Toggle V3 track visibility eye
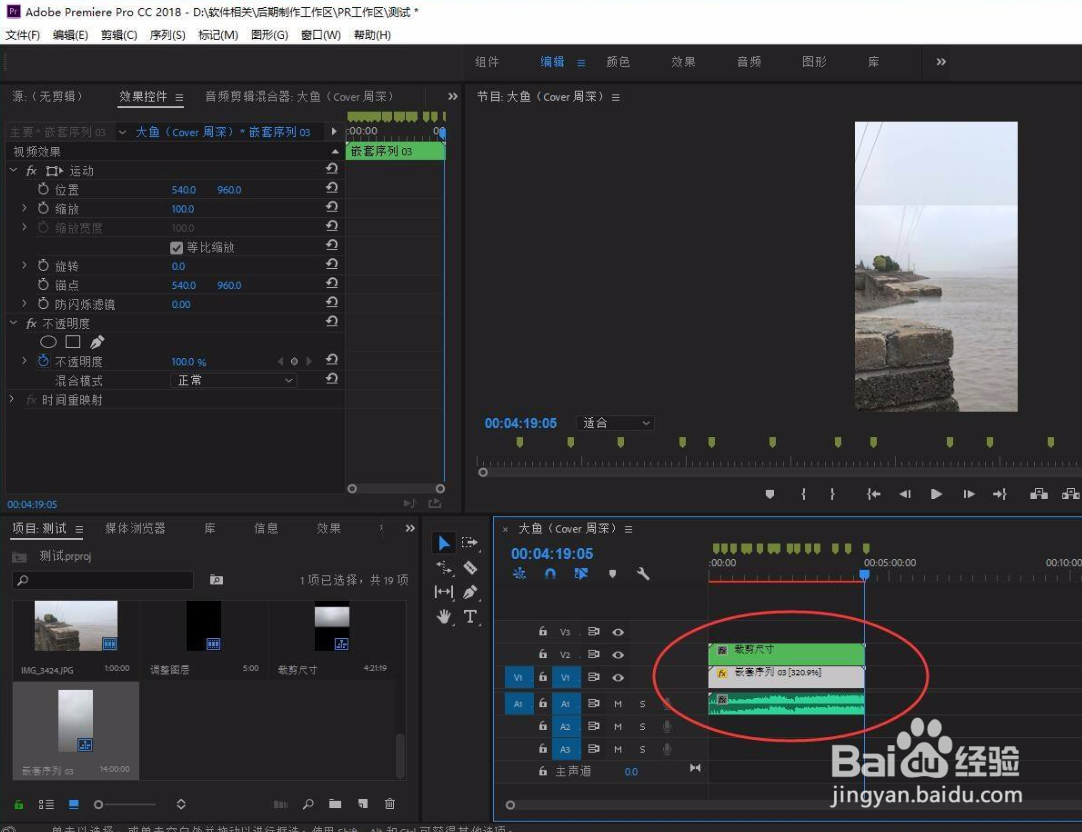Image resolution: width=1082 pixels, height=832 pixels. (618, 632)
